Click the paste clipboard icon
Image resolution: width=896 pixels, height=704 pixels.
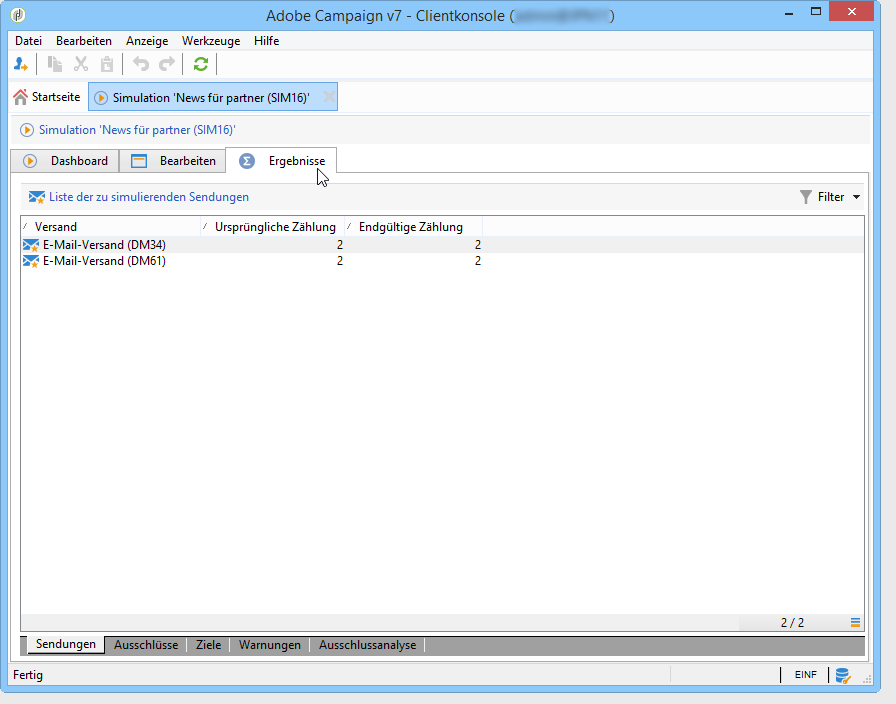coord(107,64)
